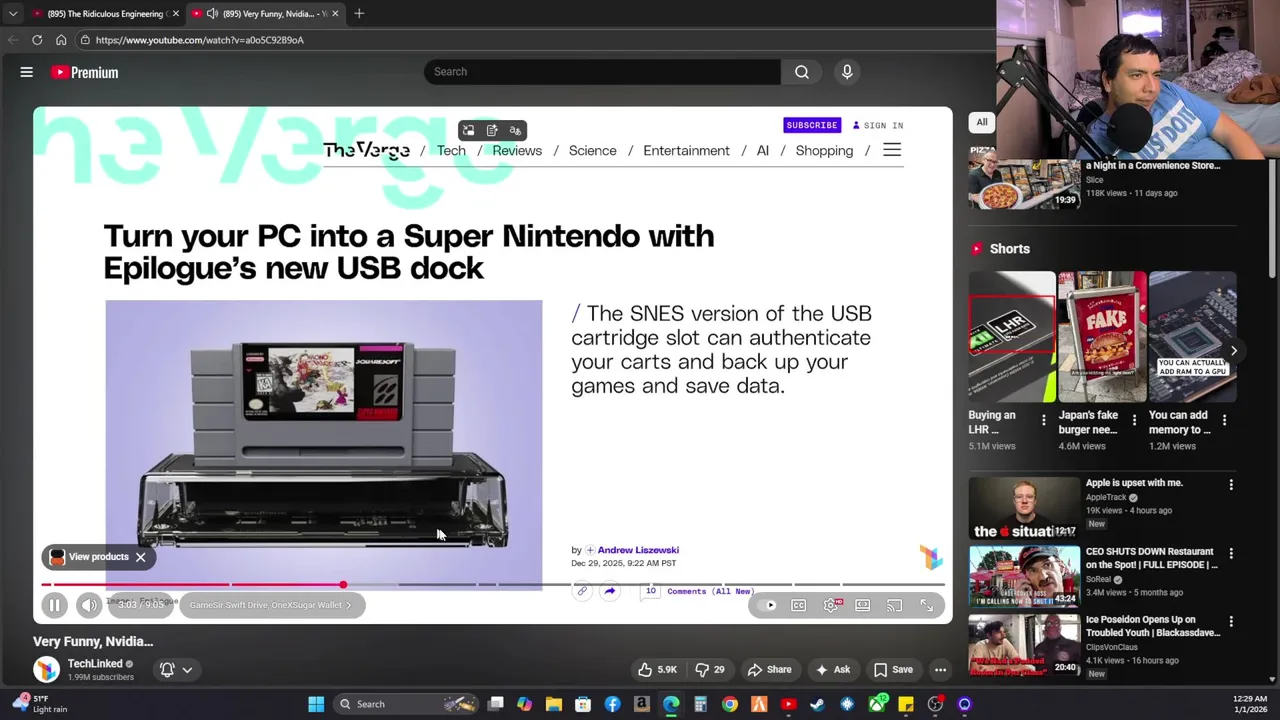This screenshot has width=1280, height=720.
Task: Open weather widget showing Light rain
Action: (40, 704)
